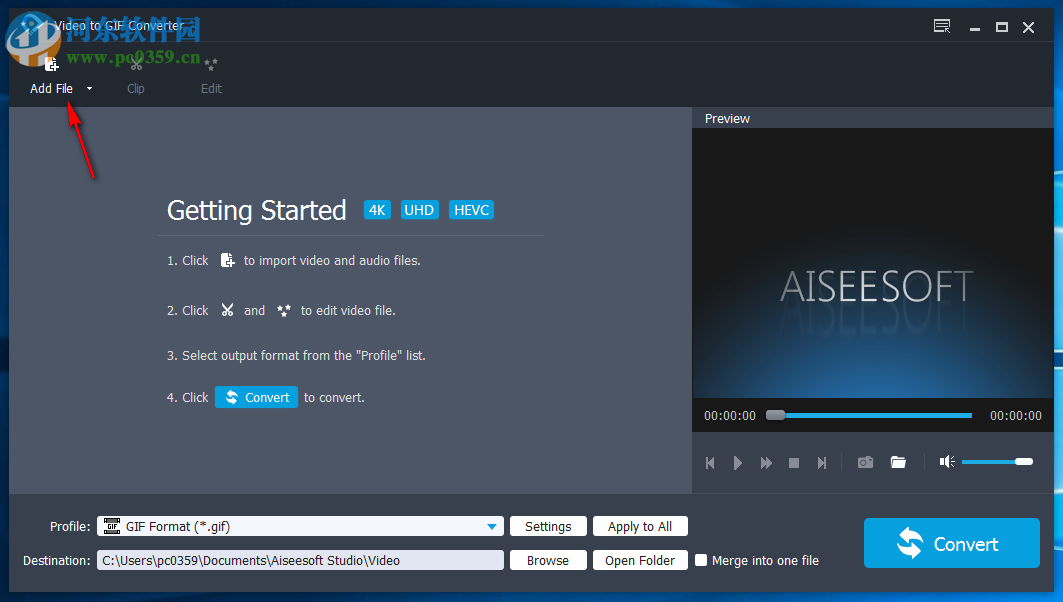Click Apply to All
The height and width of the screenshot is (602, 1063).
click(x=640, y=526)
